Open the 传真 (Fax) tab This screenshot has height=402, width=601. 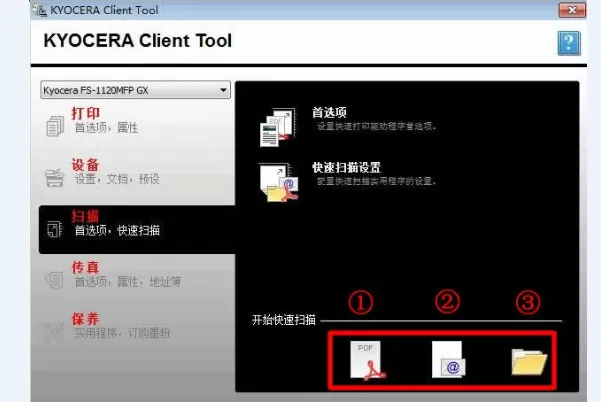(x=86, y=268)
